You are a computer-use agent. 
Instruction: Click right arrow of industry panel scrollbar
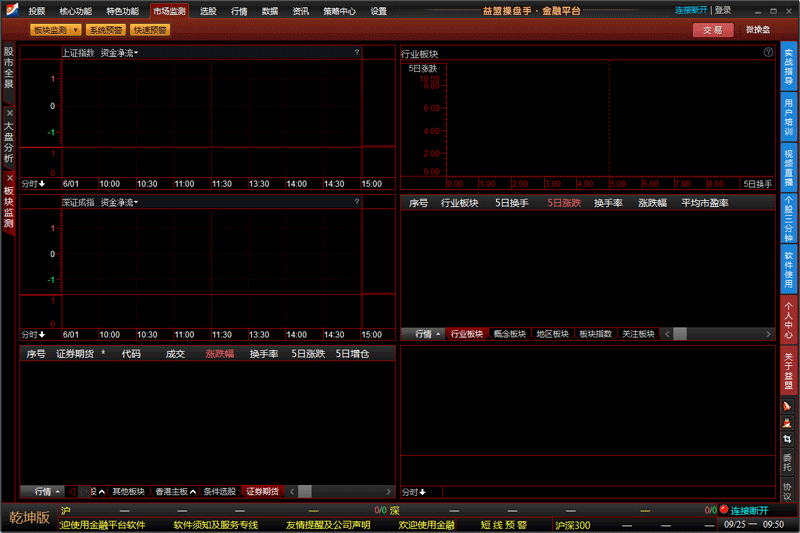tap(768, 334)
